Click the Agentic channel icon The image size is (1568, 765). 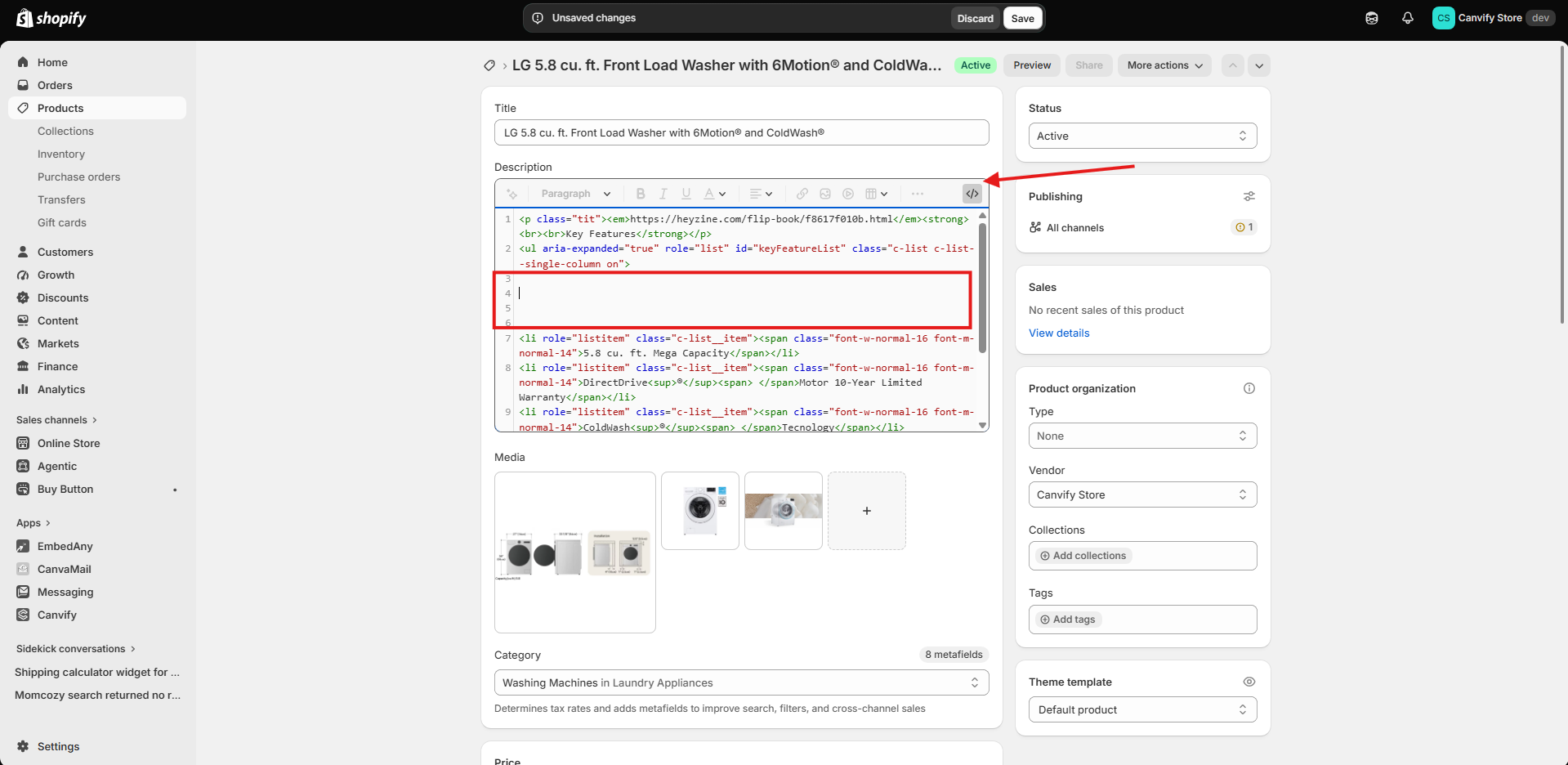[x=23, y=466]
